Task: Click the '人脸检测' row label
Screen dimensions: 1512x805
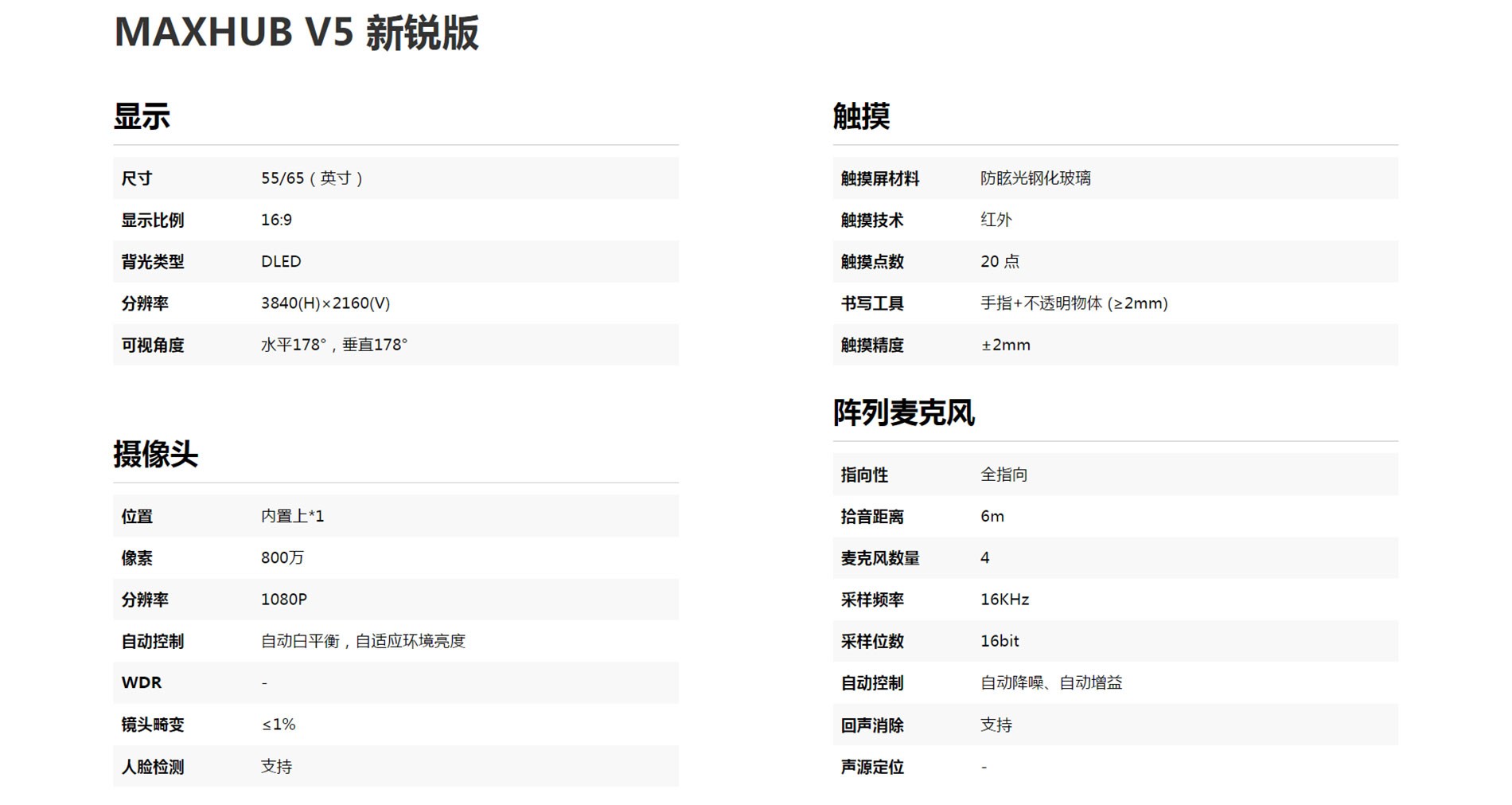Action: 152,767
